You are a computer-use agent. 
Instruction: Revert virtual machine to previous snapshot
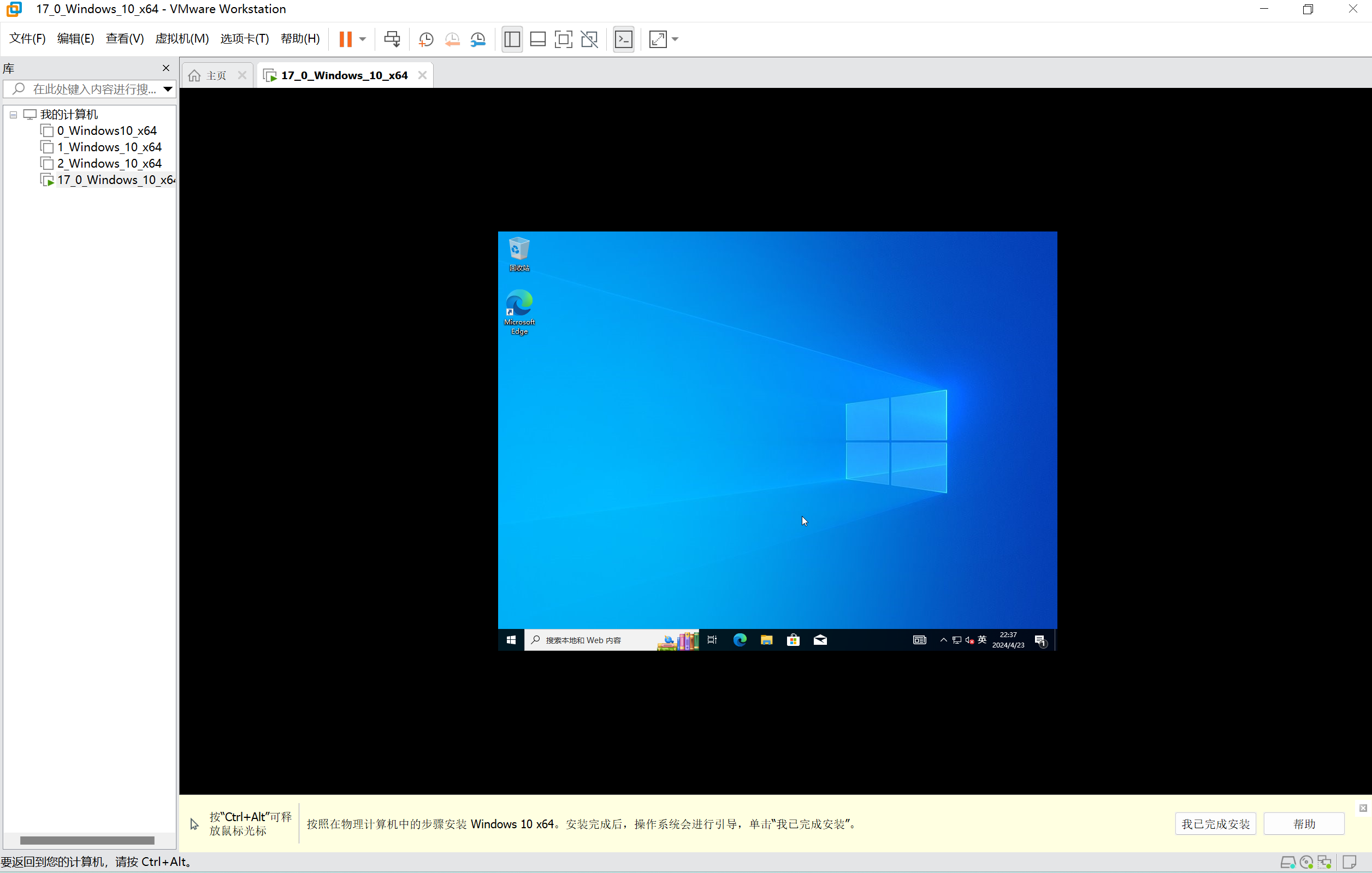click(452, 39)
